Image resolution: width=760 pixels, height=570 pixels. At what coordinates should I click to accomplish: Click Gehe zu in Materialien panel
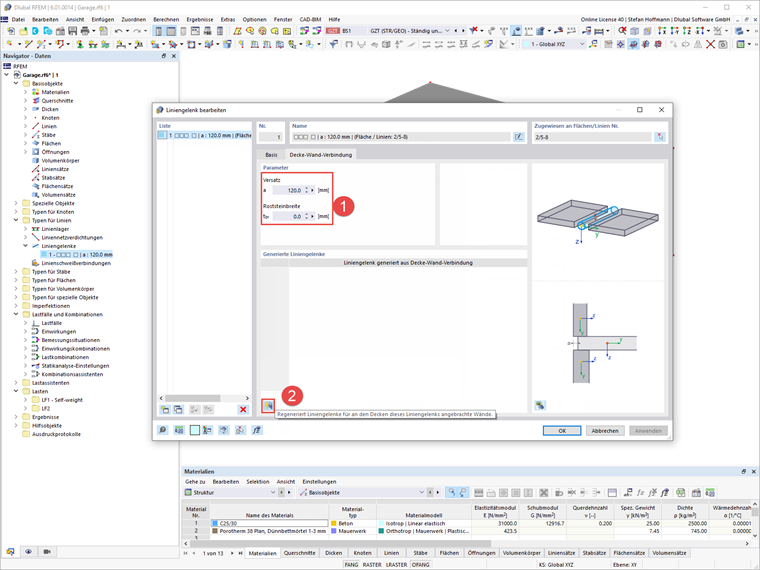pos(195,482)
